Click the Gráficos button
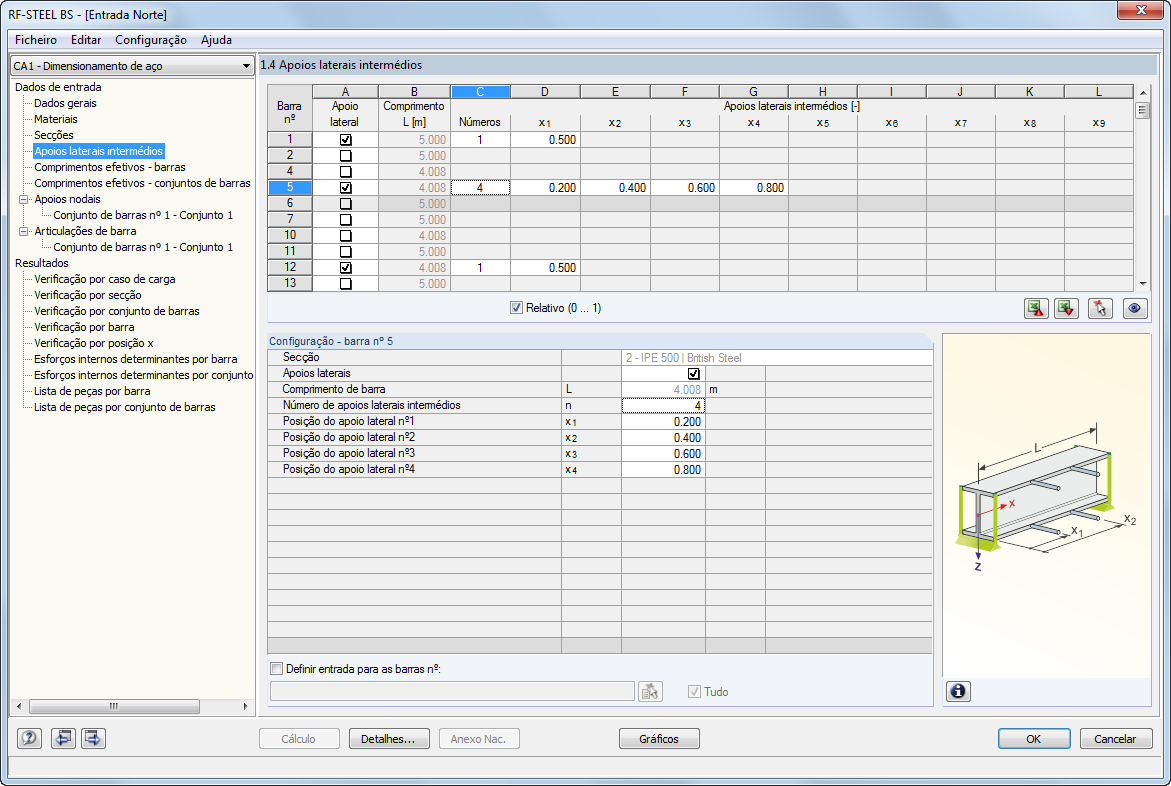 659,739
